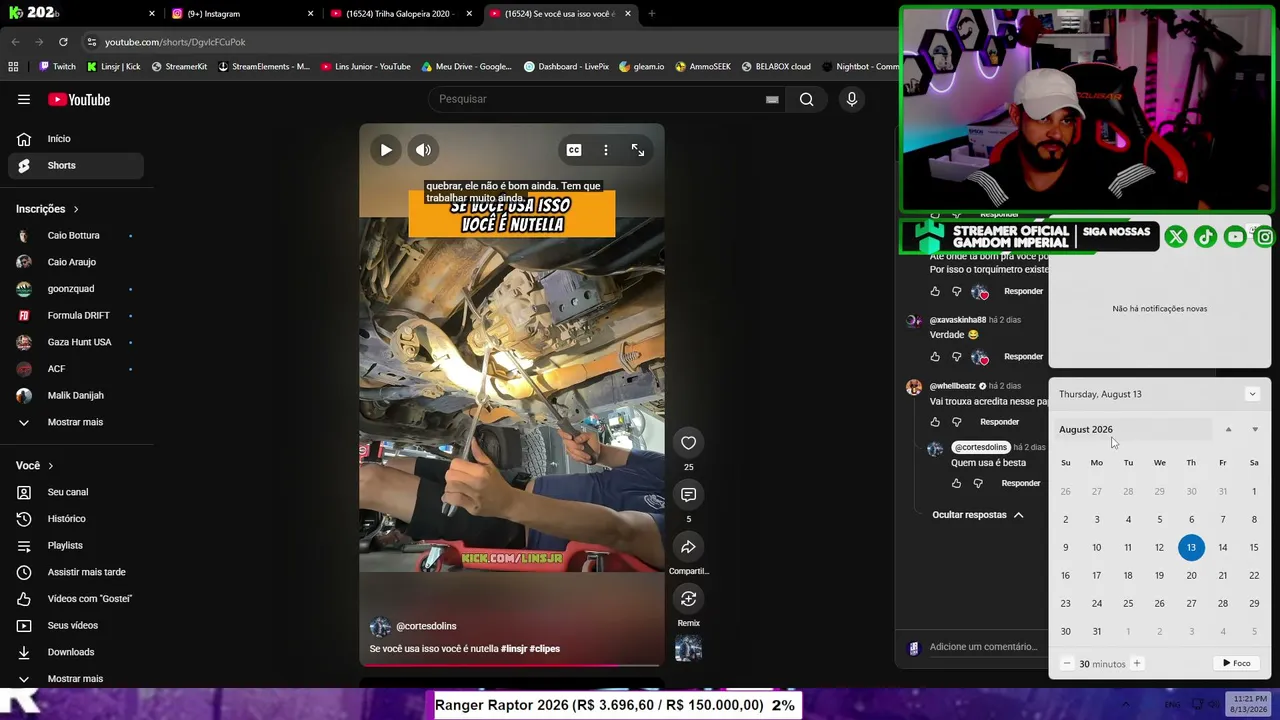Reply to the "Quem usa é besta" reply

[1021, 484]
